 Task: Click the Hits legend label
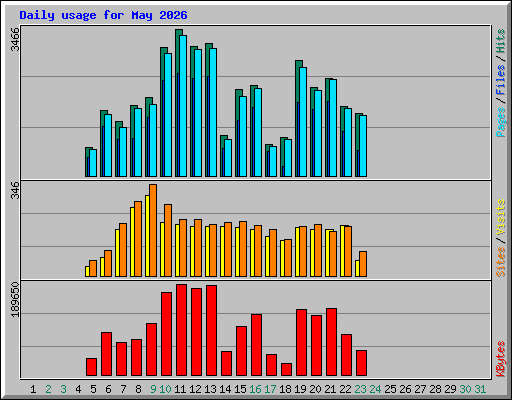[x=501, y=41]
